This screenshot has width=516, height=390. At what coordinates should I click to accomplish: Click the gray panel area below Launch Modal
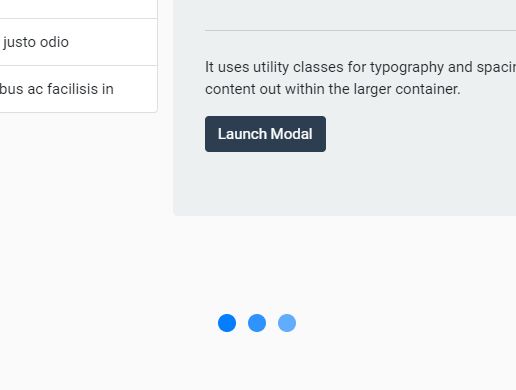[344, 183]
